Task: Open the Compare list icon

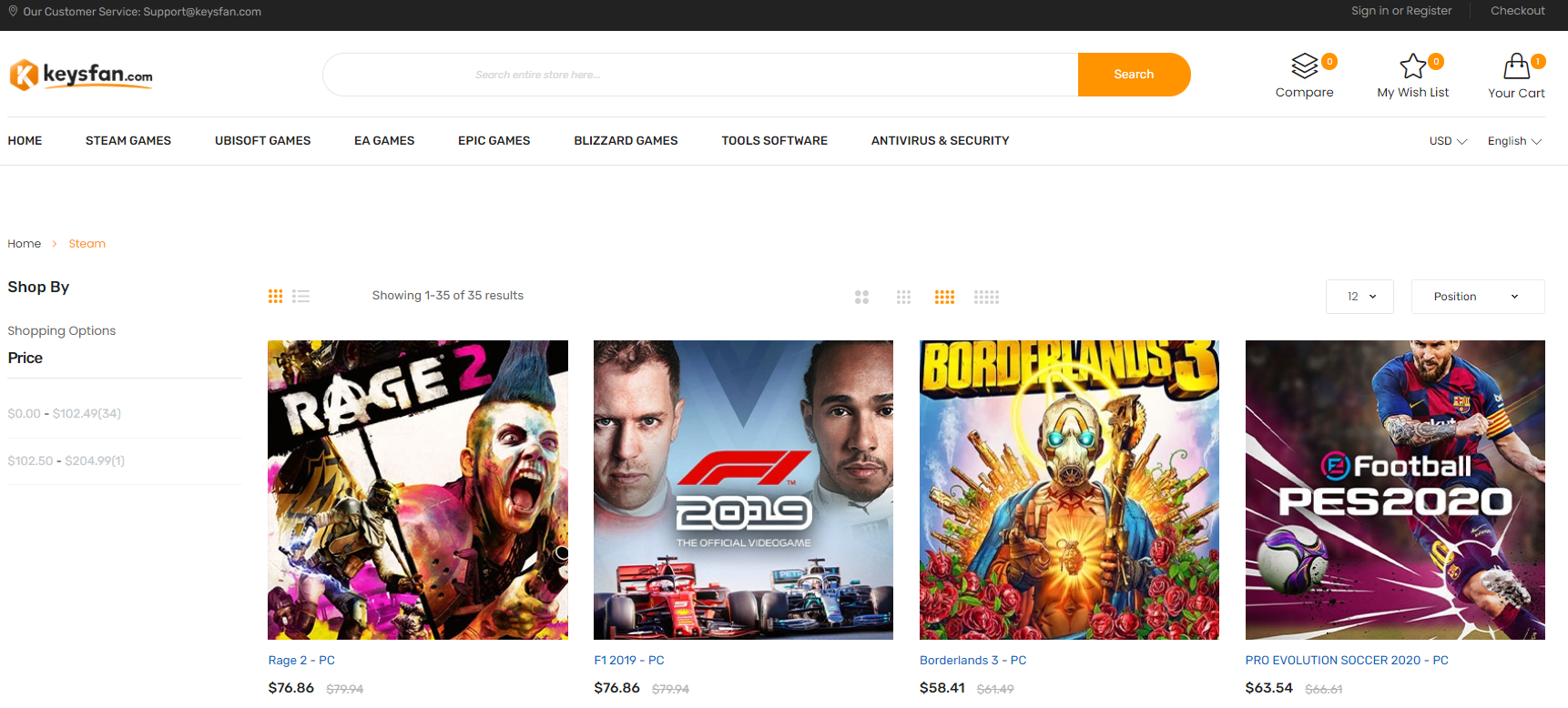Action: [1305, 66]
